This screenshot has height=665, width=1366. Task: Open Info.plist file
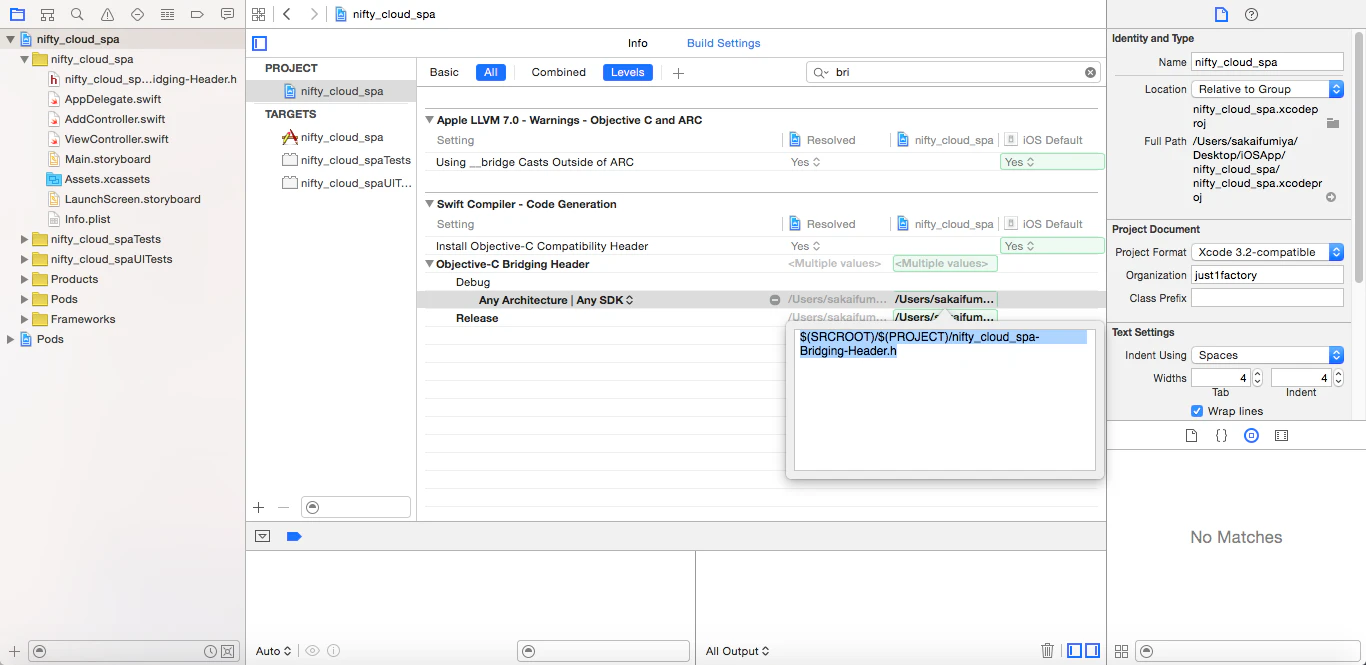point(87,219)
